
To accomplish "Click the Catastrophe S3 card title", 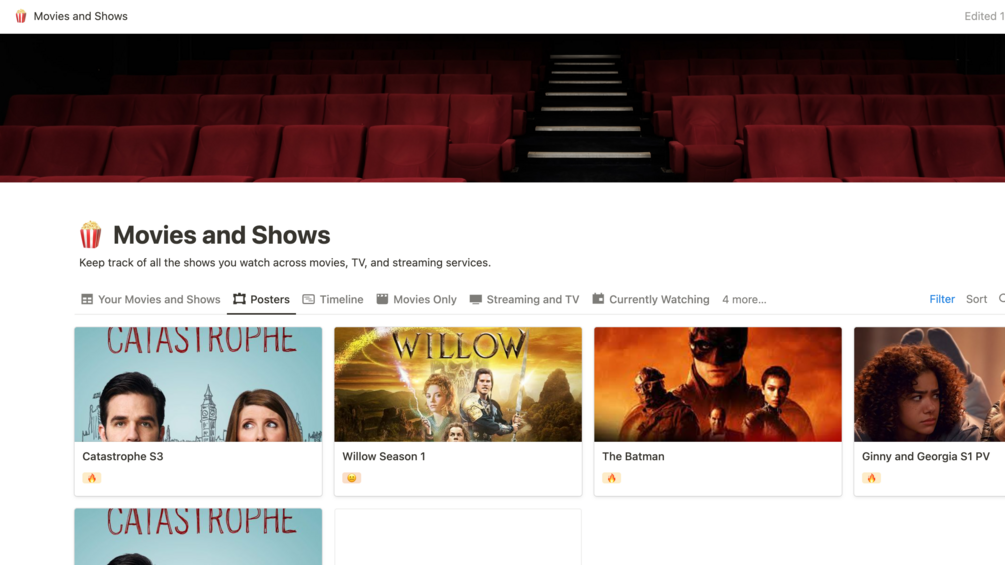I will 123,456.
